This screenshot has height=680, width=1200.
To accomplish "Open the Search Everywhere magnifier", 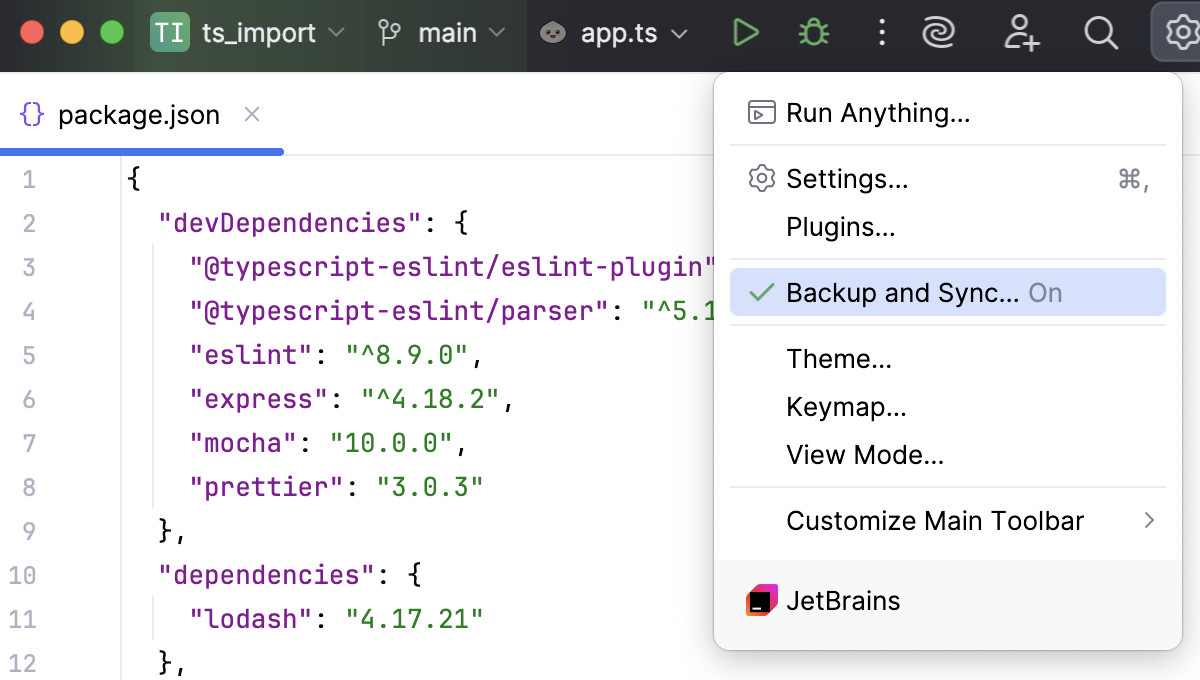I will (1101, 32).
